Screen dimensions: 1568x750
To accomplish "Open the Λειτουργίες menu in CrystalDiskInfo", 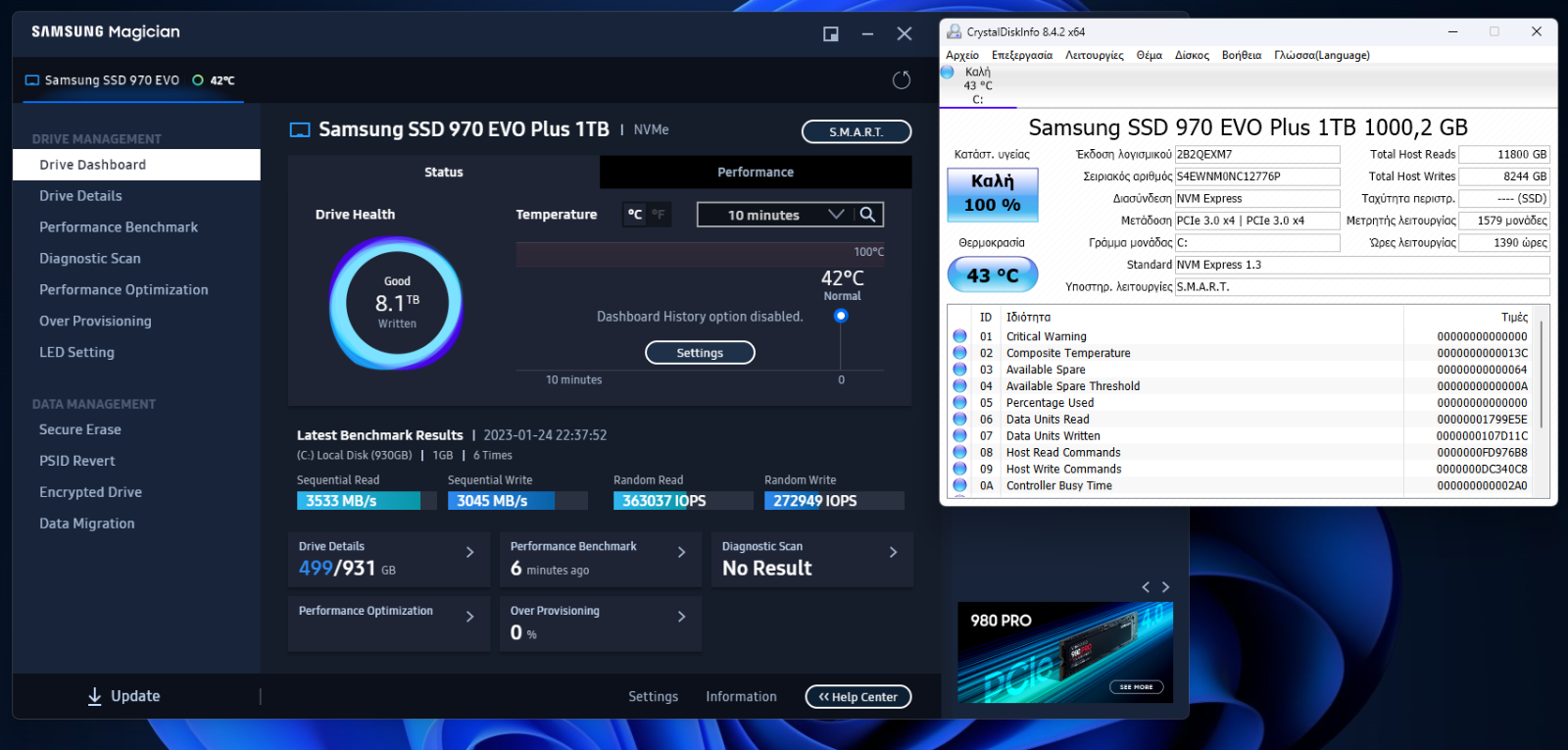I will pos(1095,56).
